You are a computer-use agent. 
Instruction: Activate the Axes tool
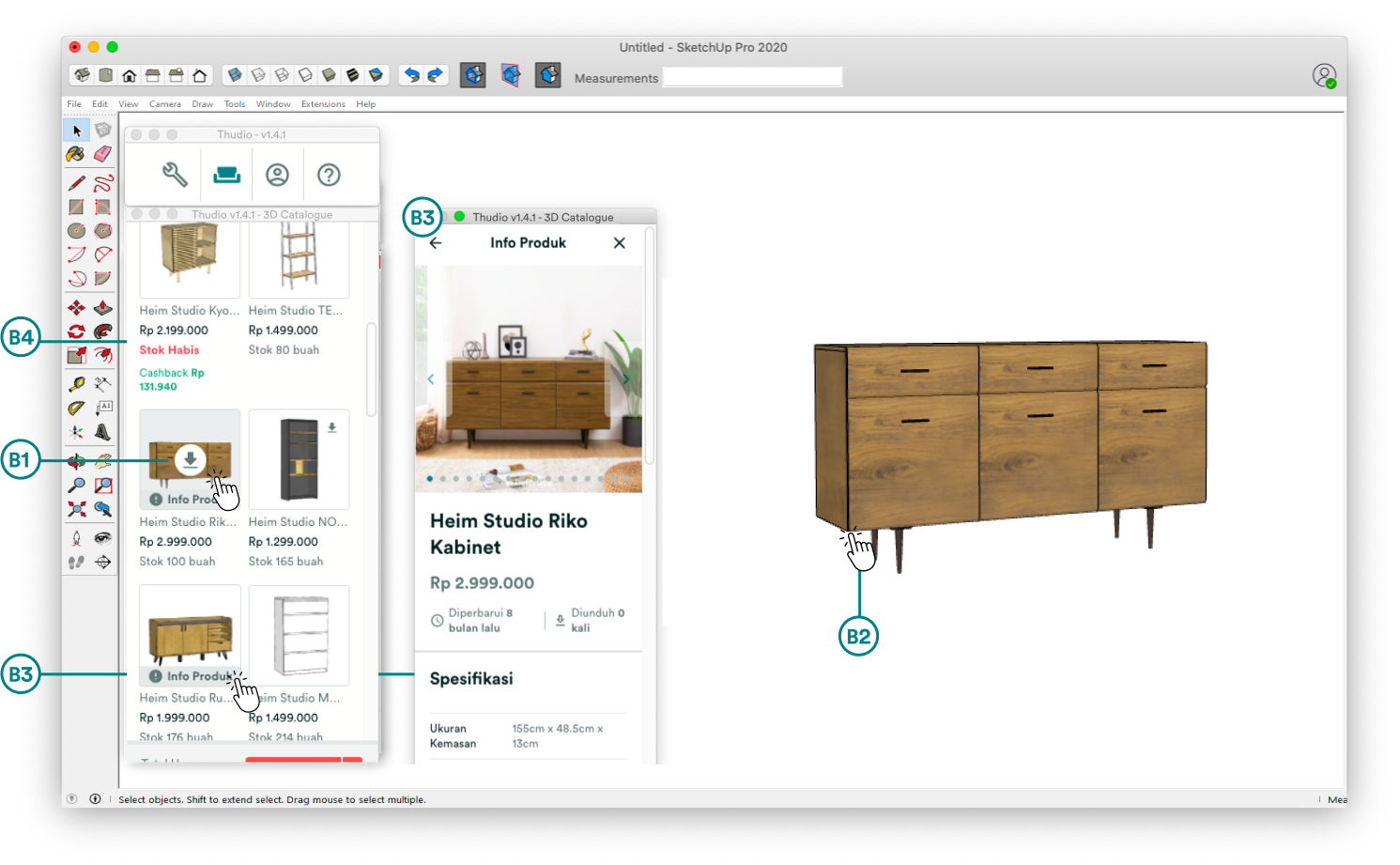coord(76,432)
